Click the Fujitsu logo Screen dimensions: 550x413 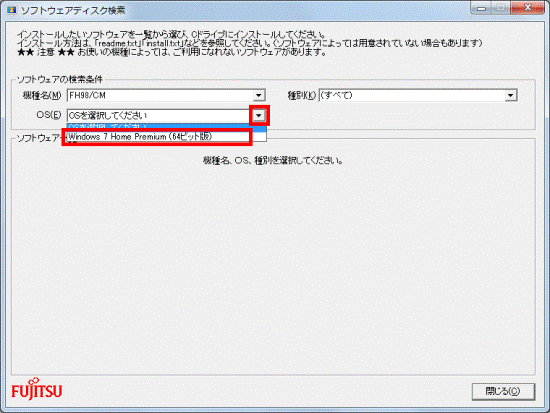click(36, 389)
